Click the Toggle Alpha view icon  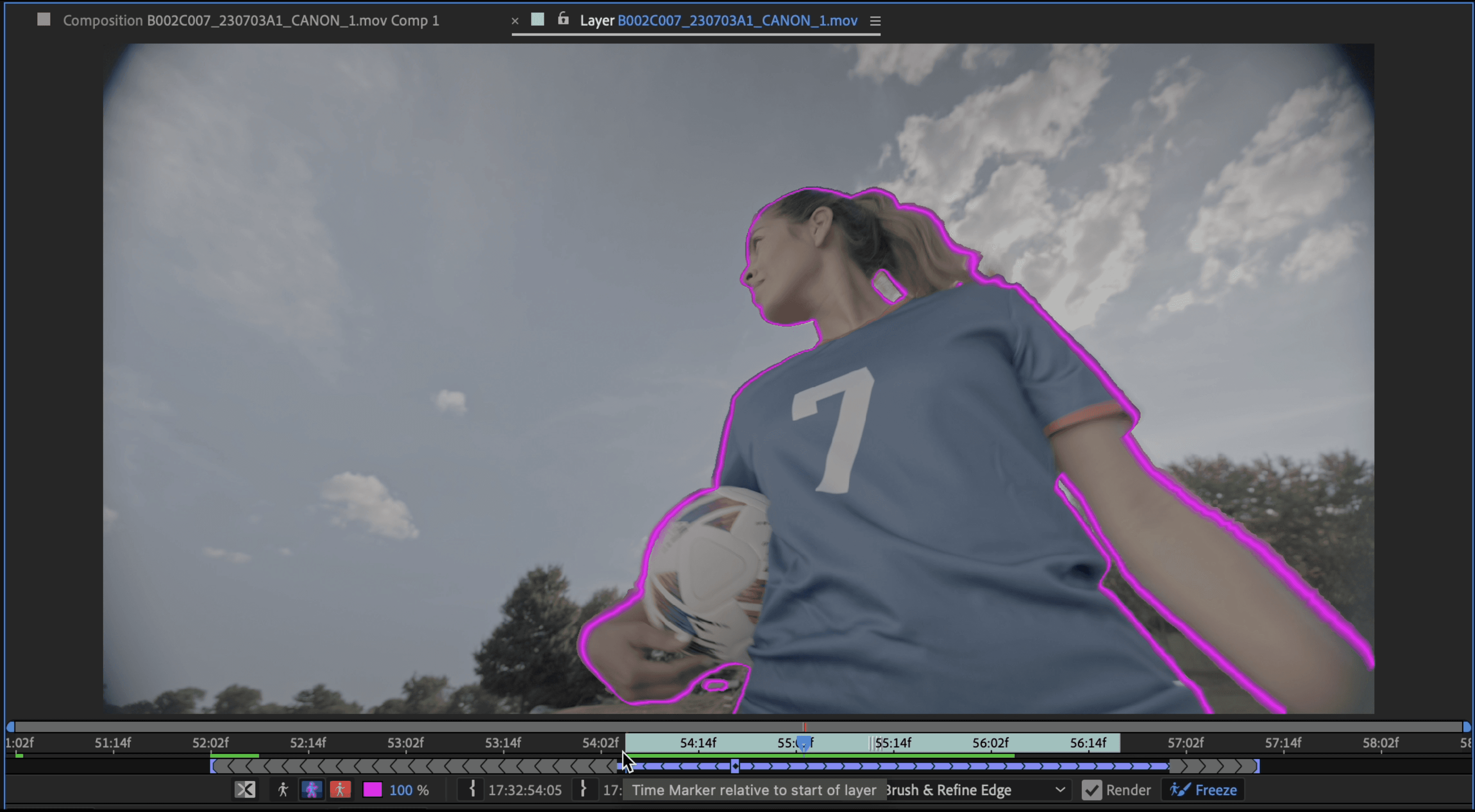(x=283, y=790)
